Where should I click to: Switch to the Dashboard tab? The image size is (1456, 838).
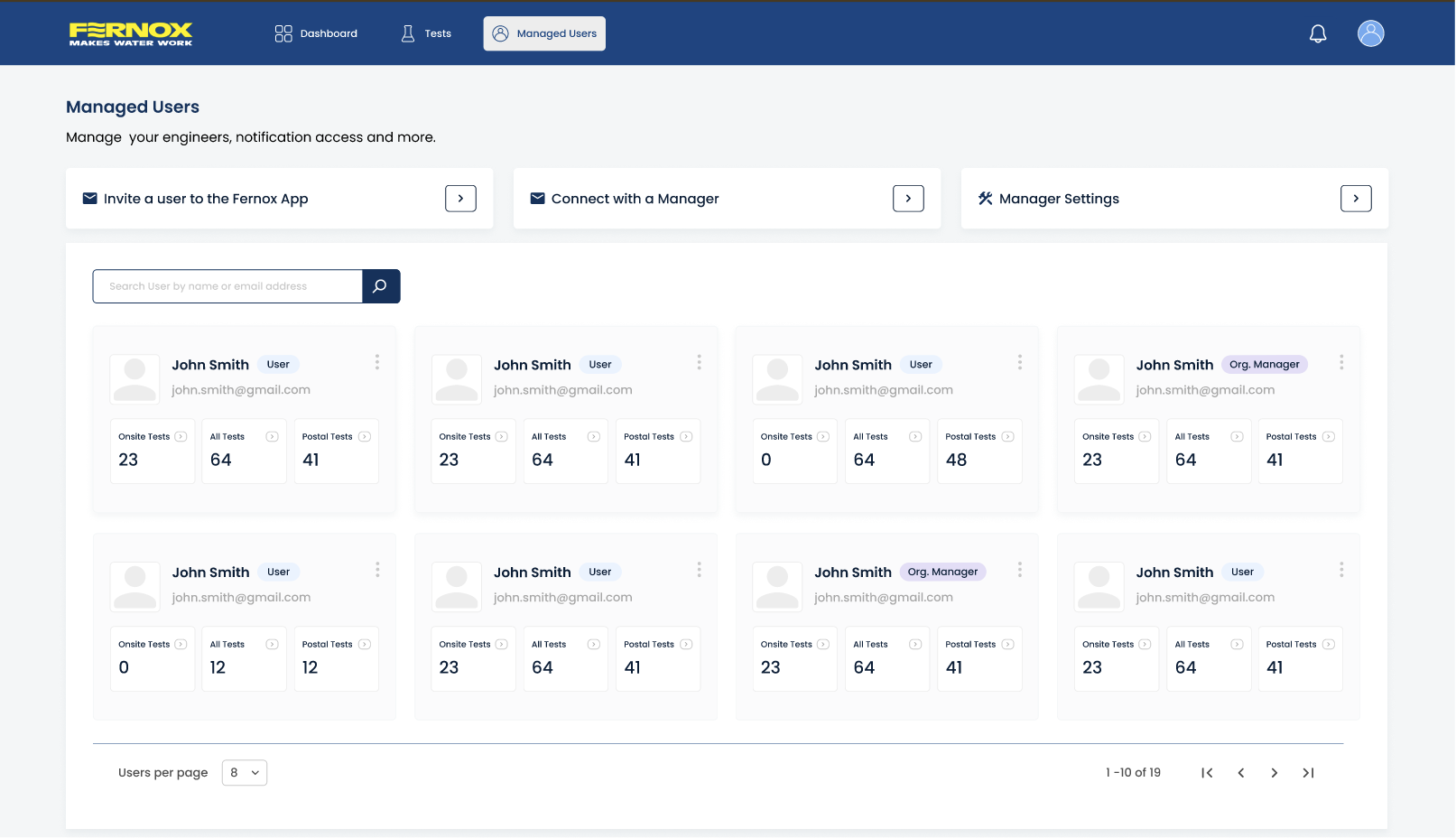[x=316, y=33]
